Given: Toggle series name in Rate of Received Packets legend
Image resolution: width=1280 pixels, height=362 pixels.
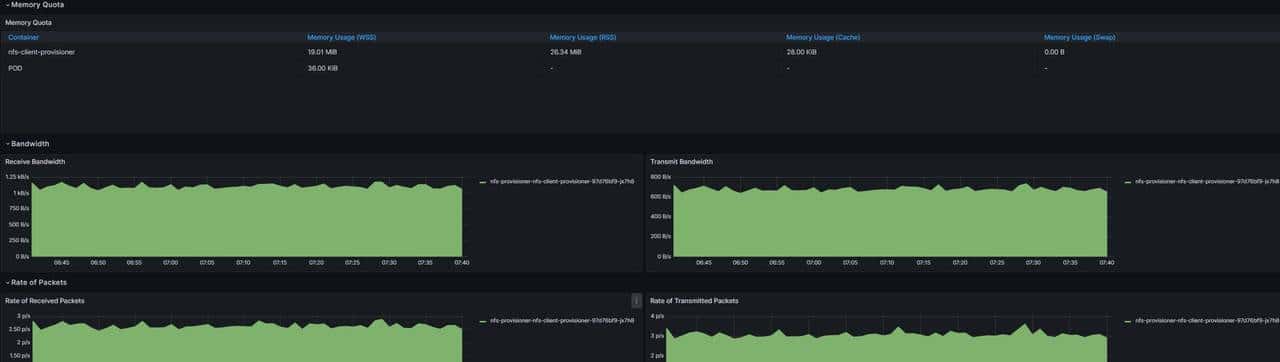Looking at the screenshot, I should tap(562, 321).
